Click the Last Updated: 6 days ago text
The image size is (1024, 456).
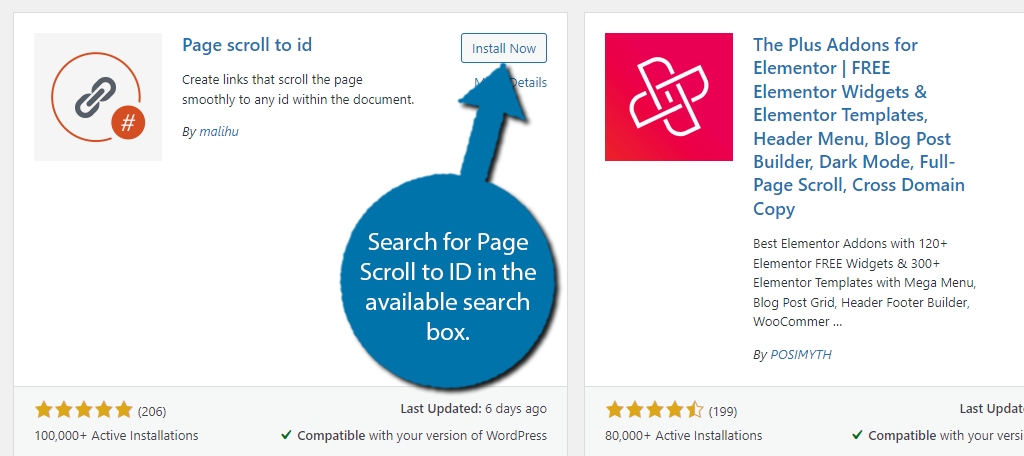[473, 409]
